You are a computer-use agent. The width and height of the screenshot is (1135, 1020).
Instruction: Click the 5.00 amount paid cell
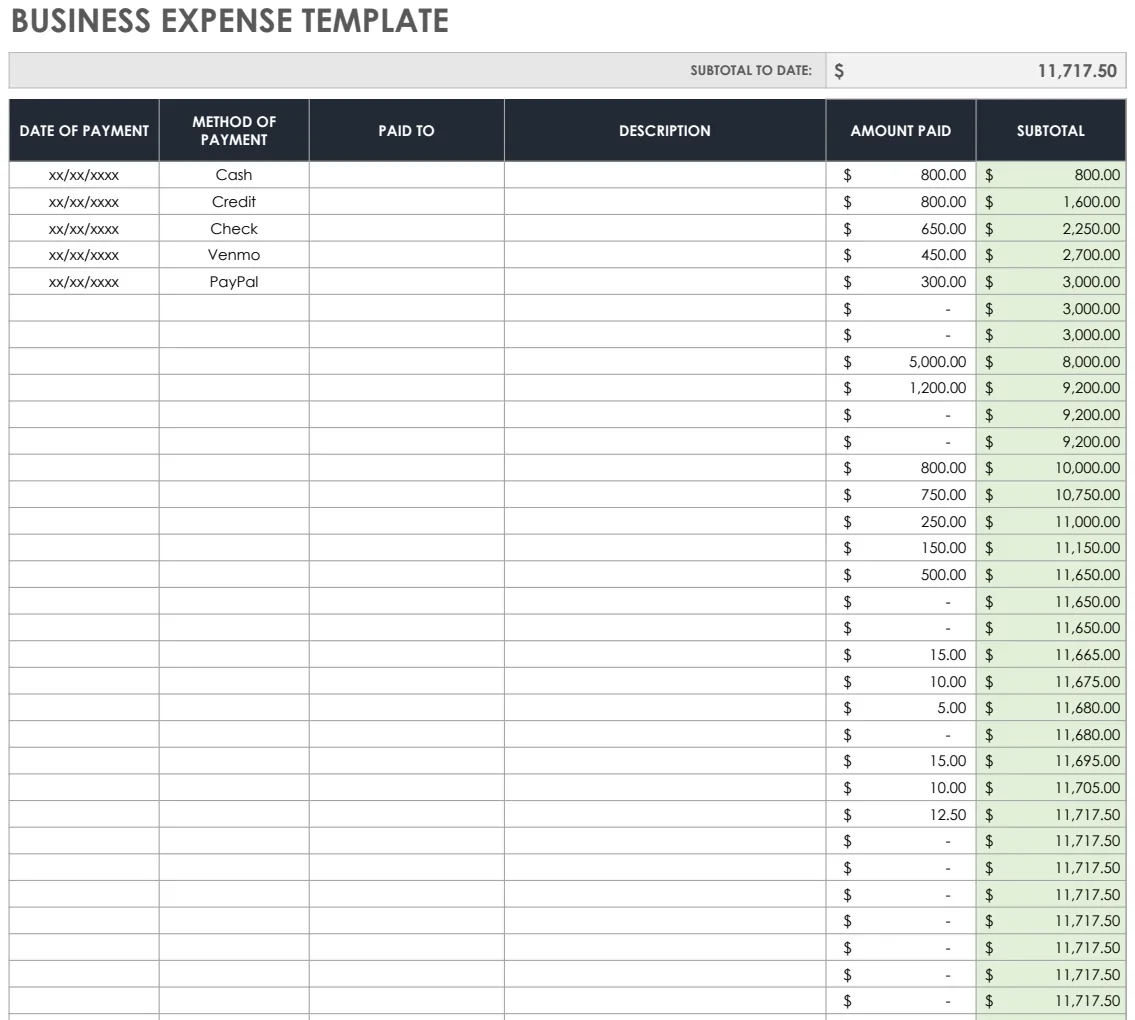(900, 708)
